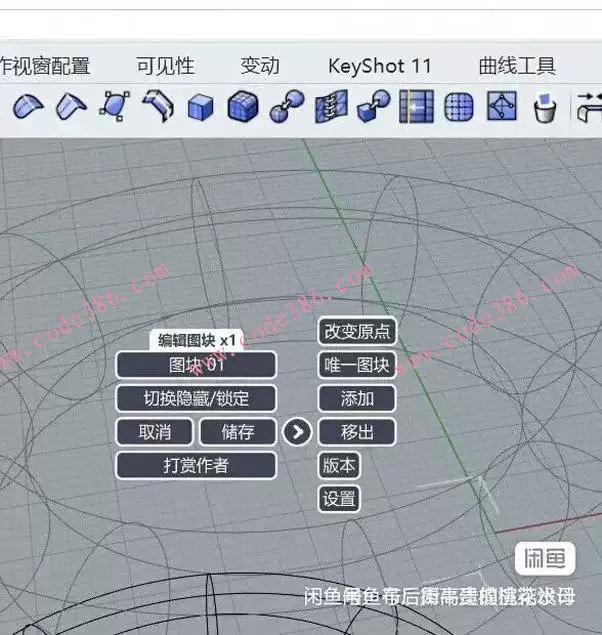Screen dimensions: 602x635
Task: Click the extrude surface icon beside it
Action: click(x=71, y=107)
